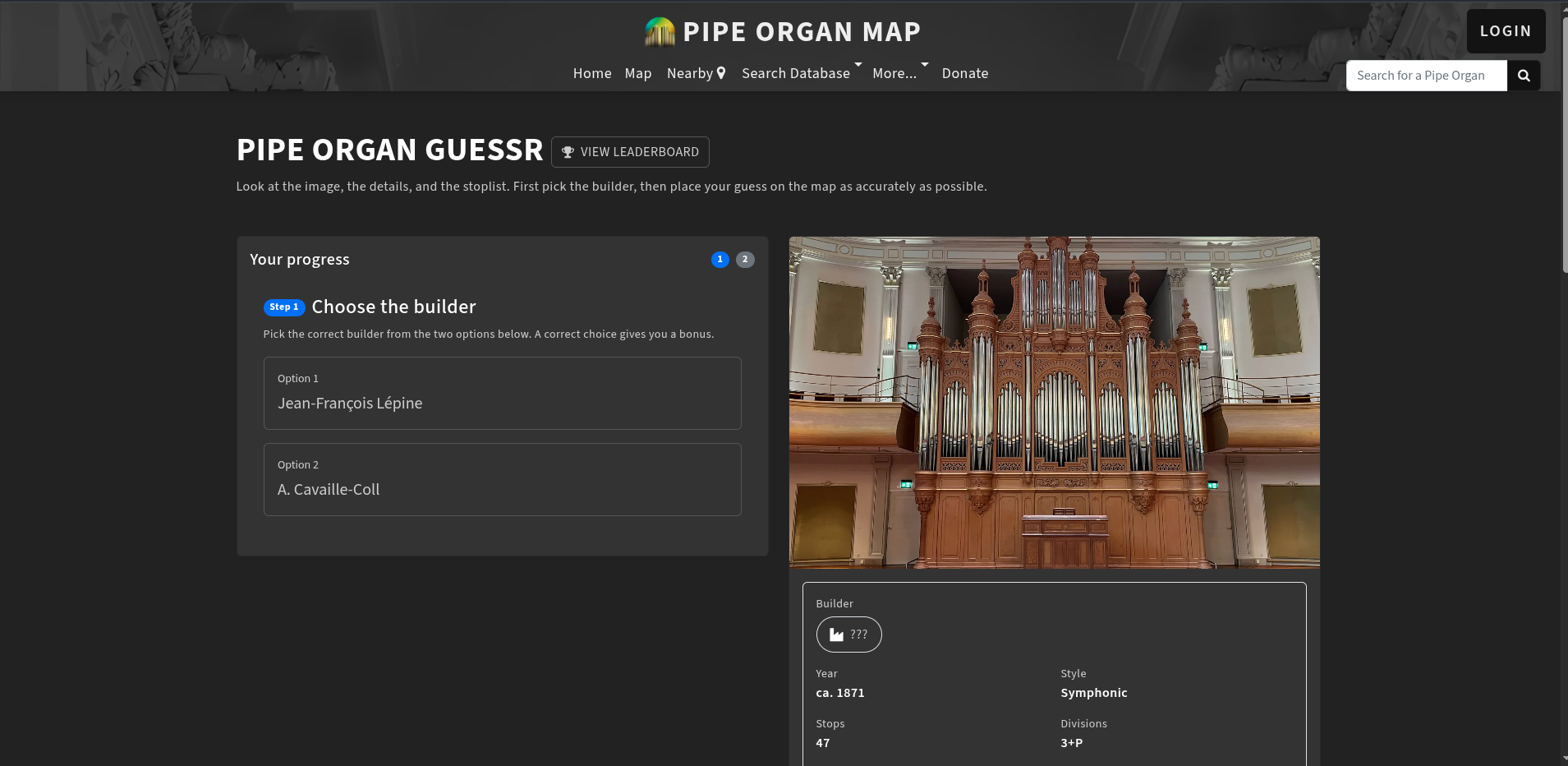Open the Search Database menu

796,73
